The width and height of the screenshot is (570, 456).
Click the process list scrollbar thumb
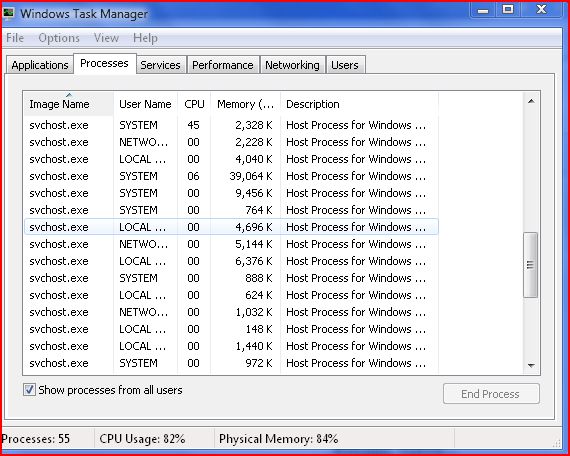click(530, 265)
